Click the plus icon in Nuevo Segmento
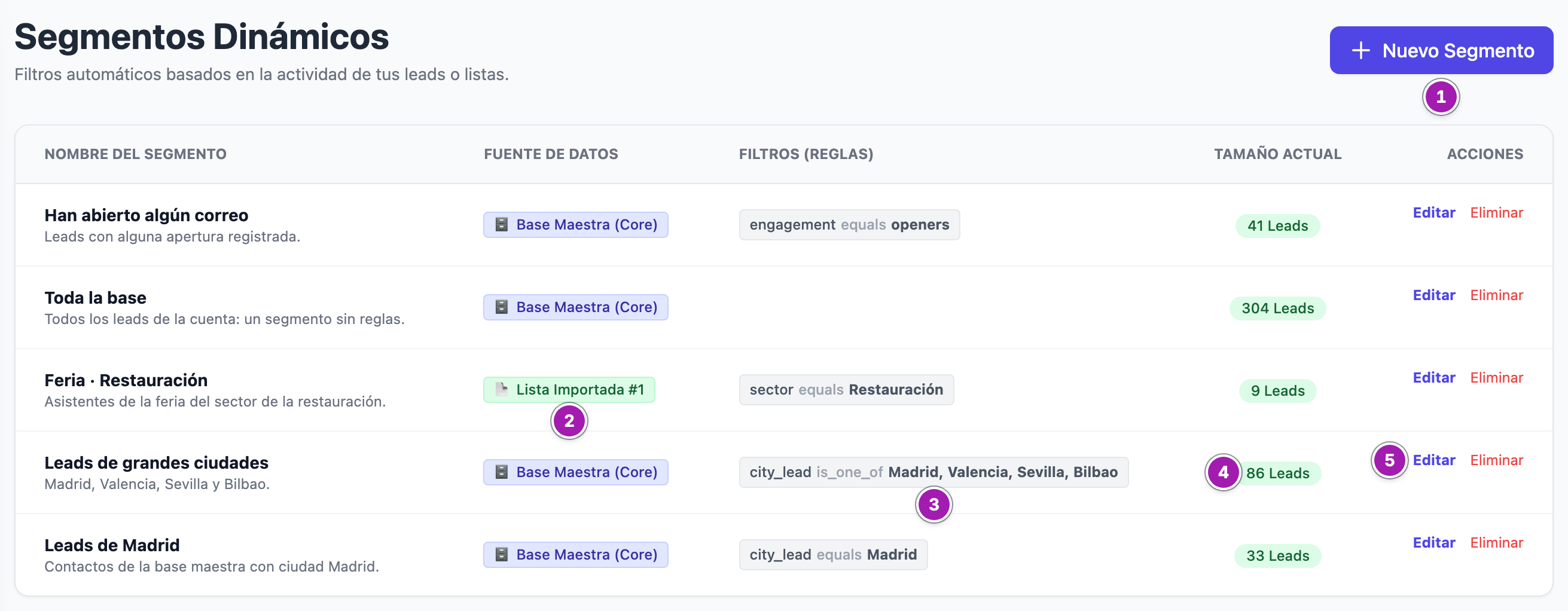The height and width of the screenshot is (611, 1568). [x=1360, y=50]
